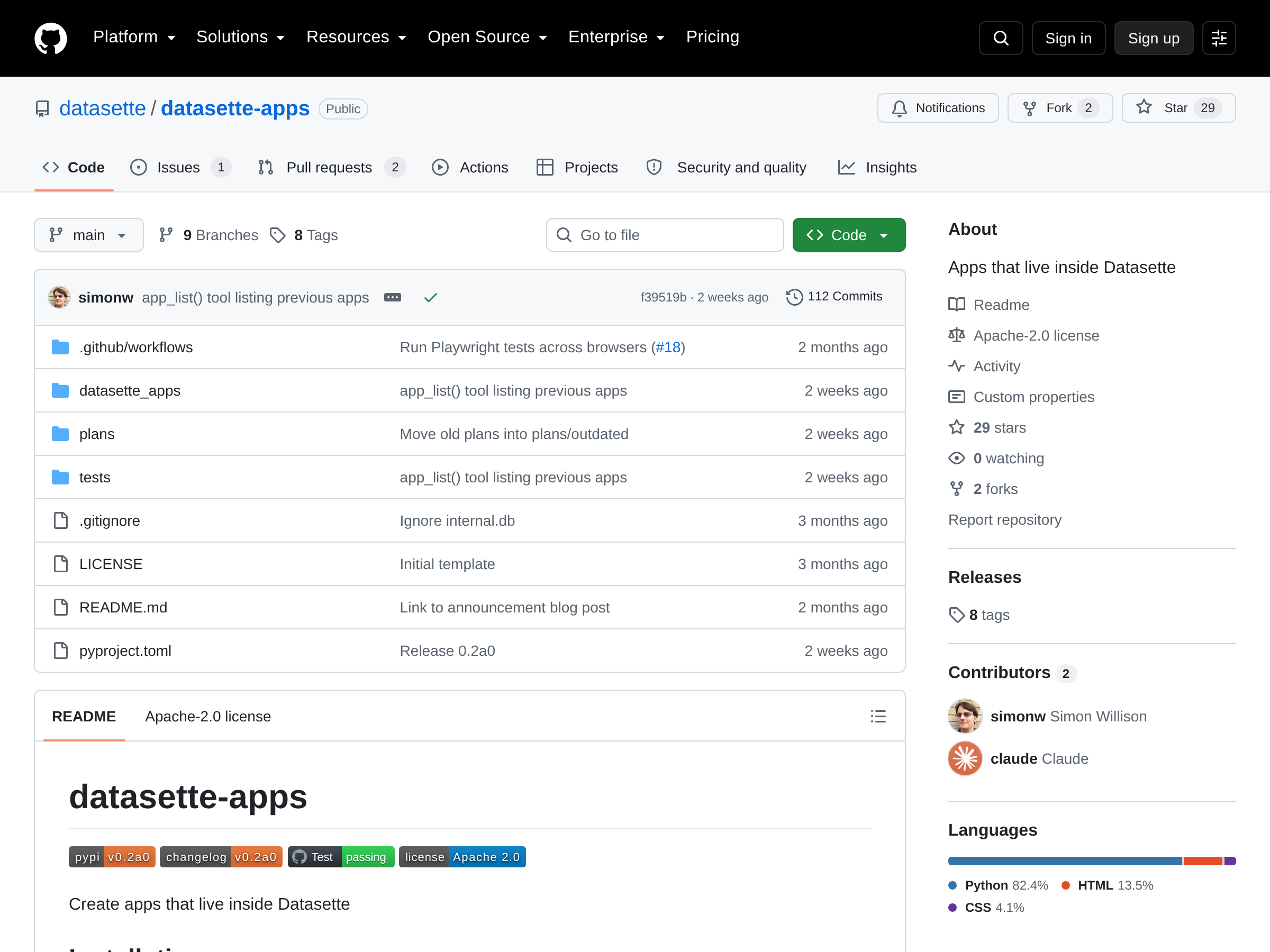Image resolution: width=1270 pixels, height=952 pixels.
Task: Switch to the Projects tab
Action: (x=577, y=168)
